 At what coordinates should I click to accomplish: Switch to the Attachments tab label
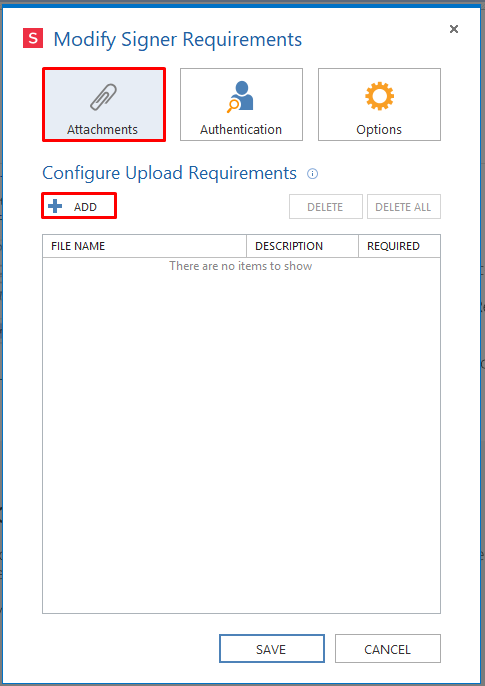[x=102, y=130]
